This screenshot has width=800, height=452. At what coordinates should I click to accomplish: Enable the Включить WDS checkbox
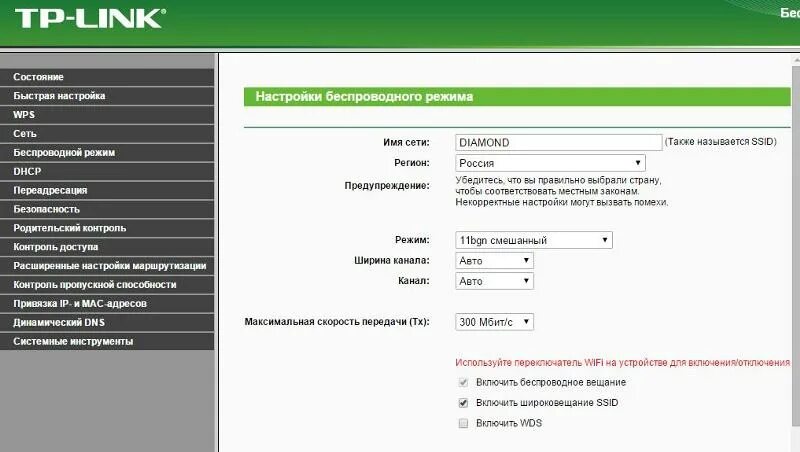point(463,423)
